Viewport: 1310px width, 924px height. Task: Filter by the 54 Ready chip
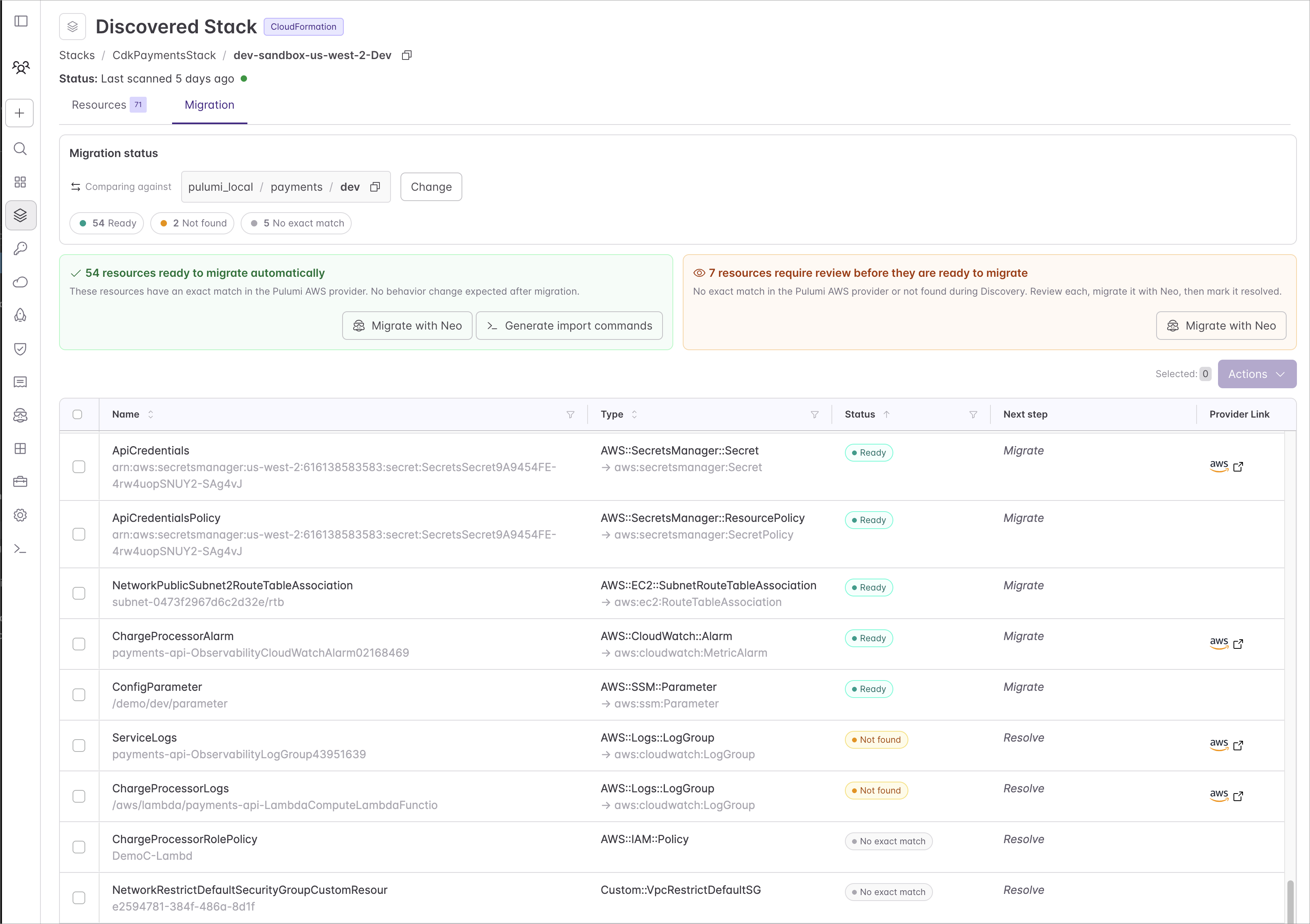coord(107,223)
